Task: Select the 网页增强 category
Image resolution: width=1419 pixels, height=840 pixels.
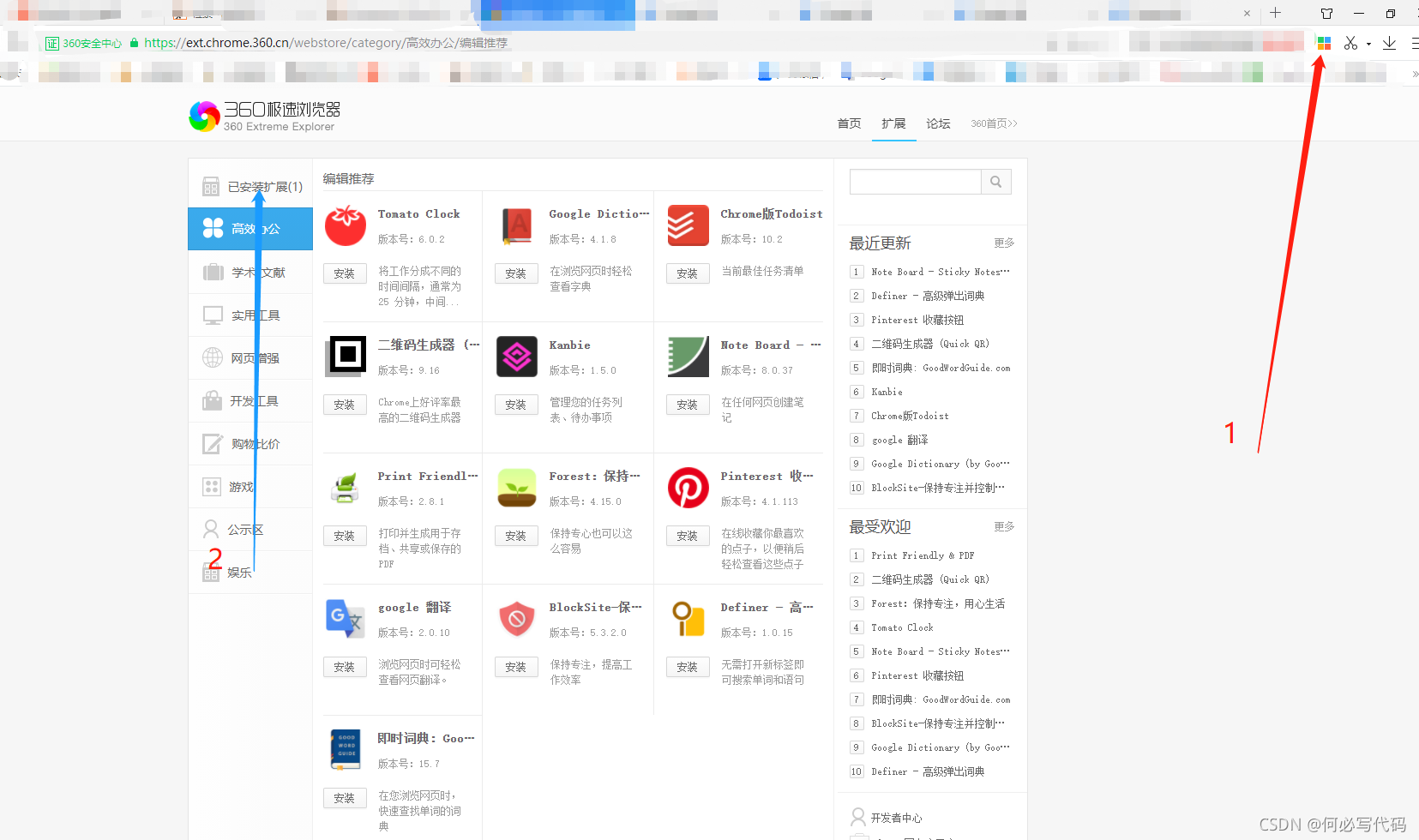Action: pos(250,358)
